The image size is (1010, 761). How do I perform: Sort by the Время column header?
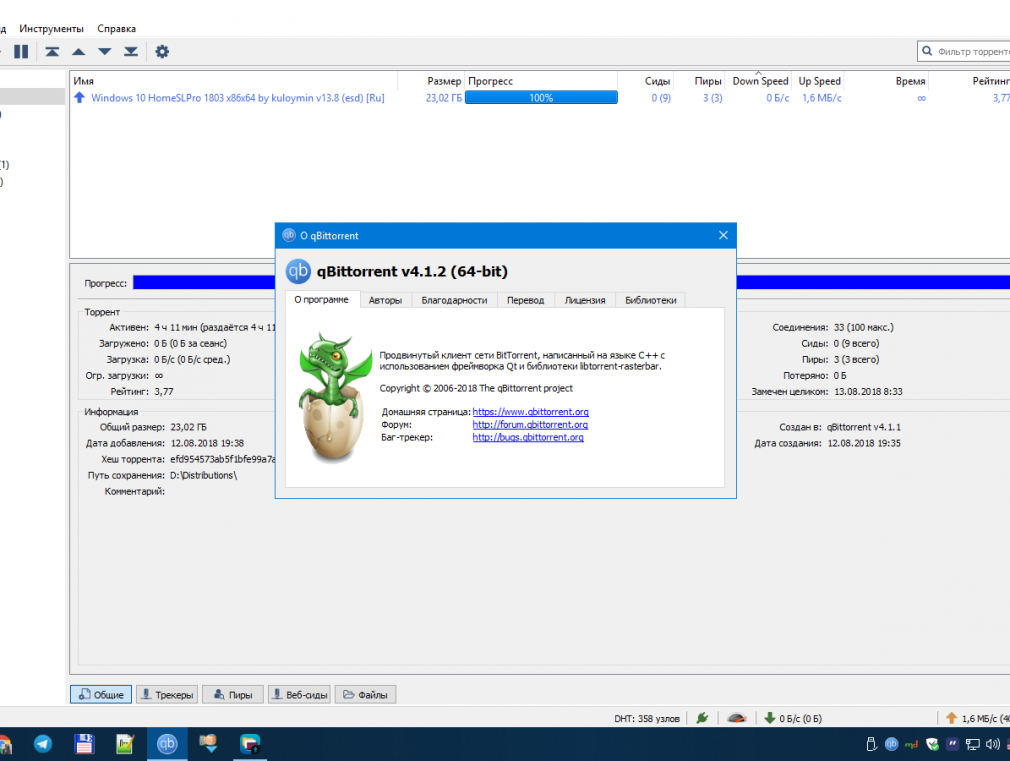point(887,81)
